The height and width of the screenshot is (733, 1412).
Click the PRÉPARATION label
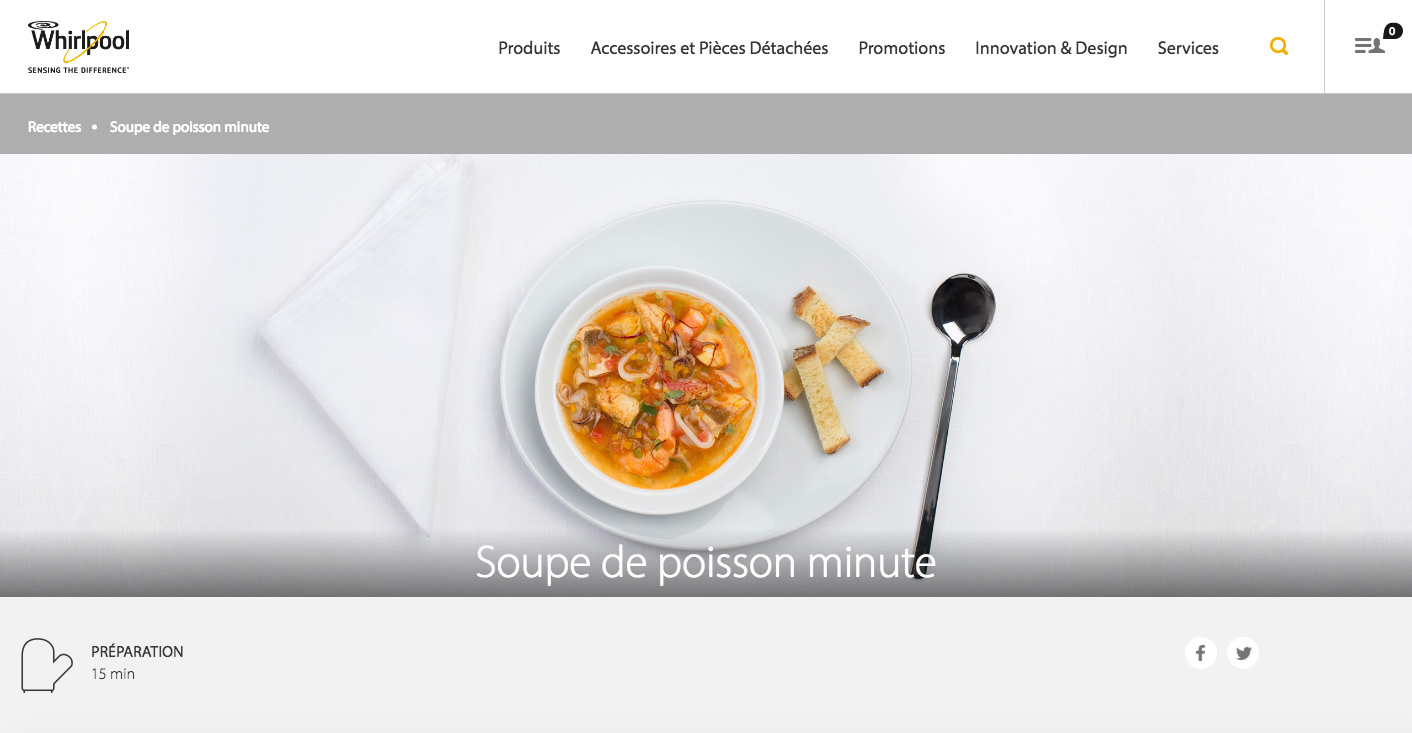(137, 651)
